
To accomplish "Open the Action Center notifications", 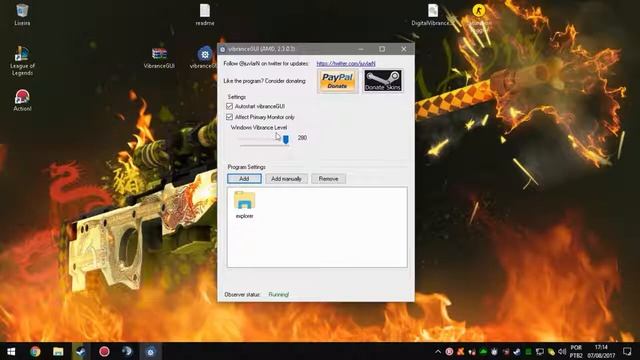I will point(627,351).
